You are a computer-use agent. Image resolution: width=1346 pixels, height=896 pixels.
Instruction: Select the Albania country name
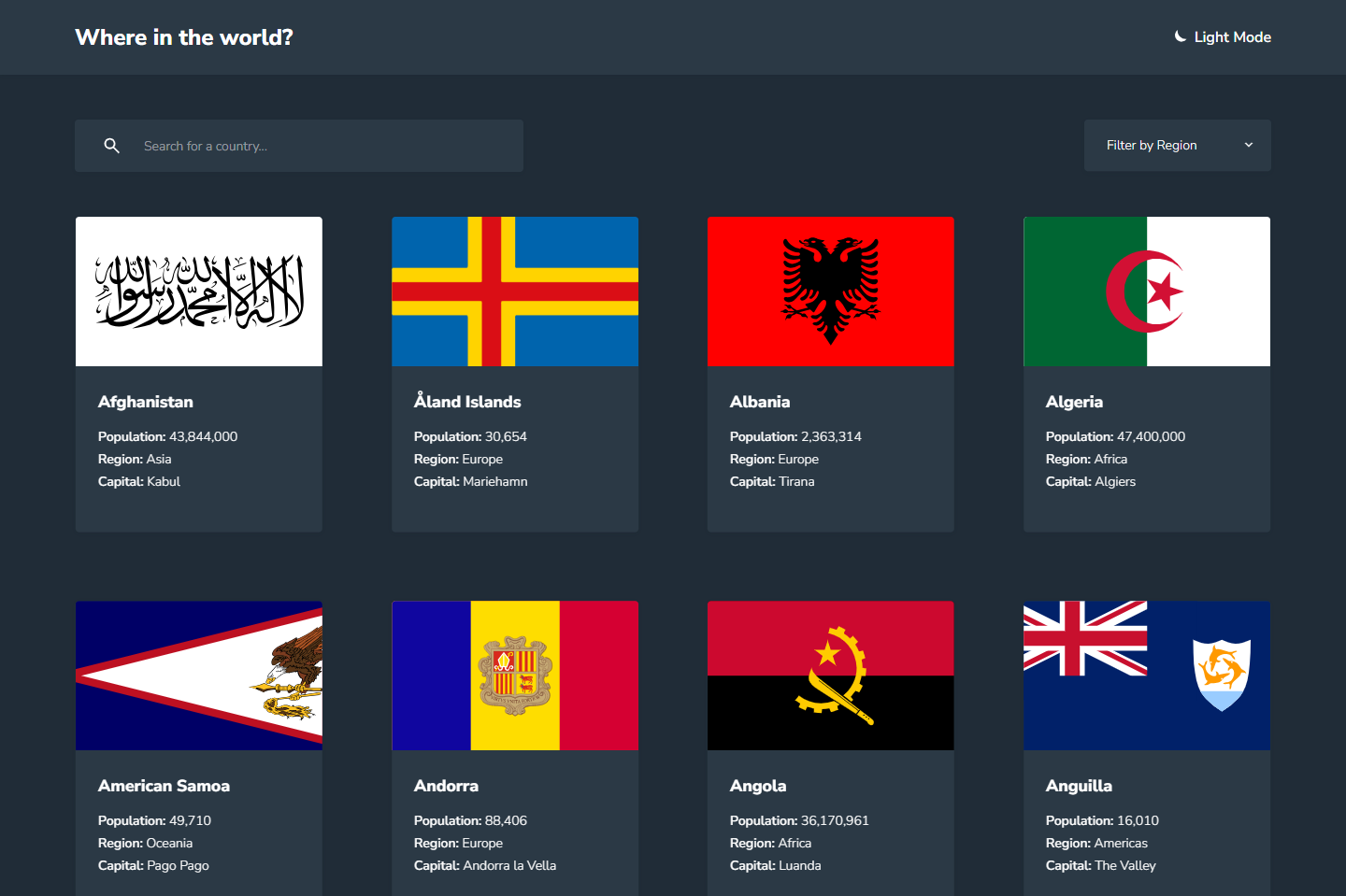760,402
